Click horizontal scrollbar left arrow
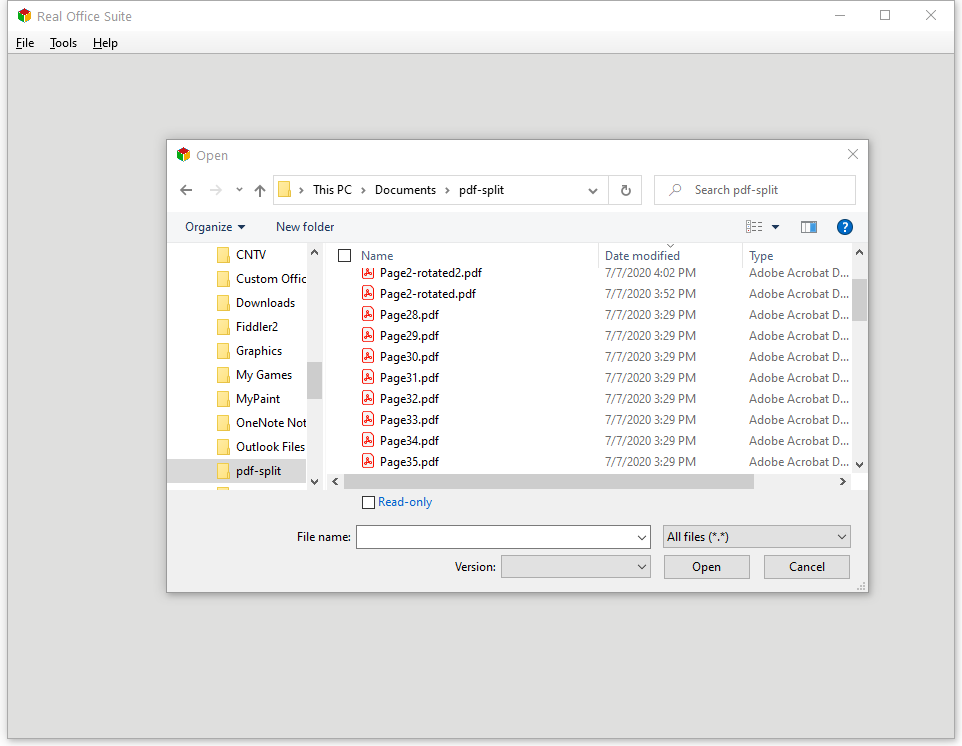 (x=336, y=482)
